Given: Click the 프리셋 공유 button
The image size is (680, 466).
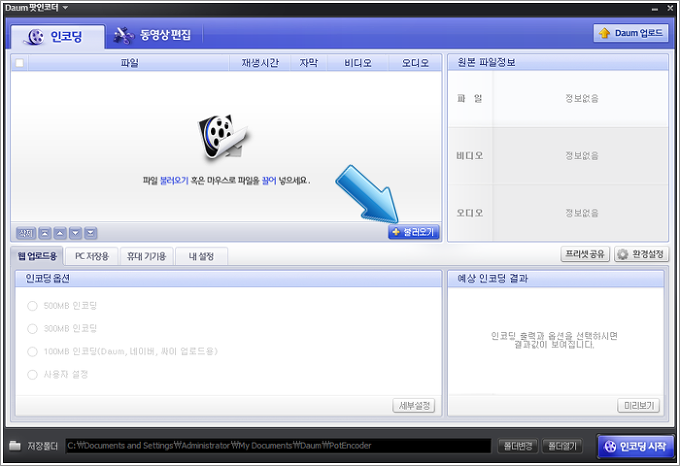Looking at the screenshot, I should [x=585, y=254].
